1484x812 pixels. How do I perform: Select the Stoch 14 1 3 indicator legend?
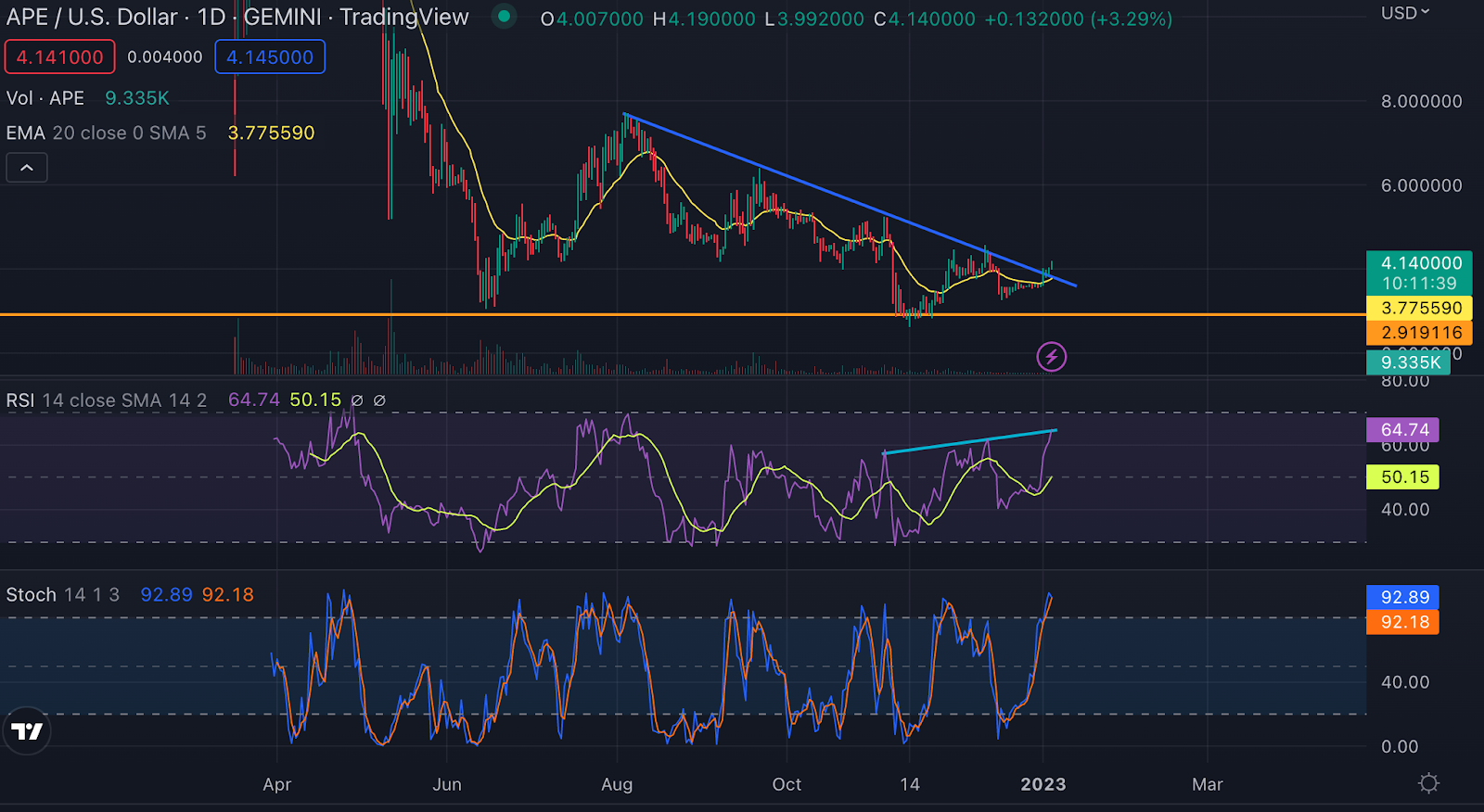[x=63, y=595]
